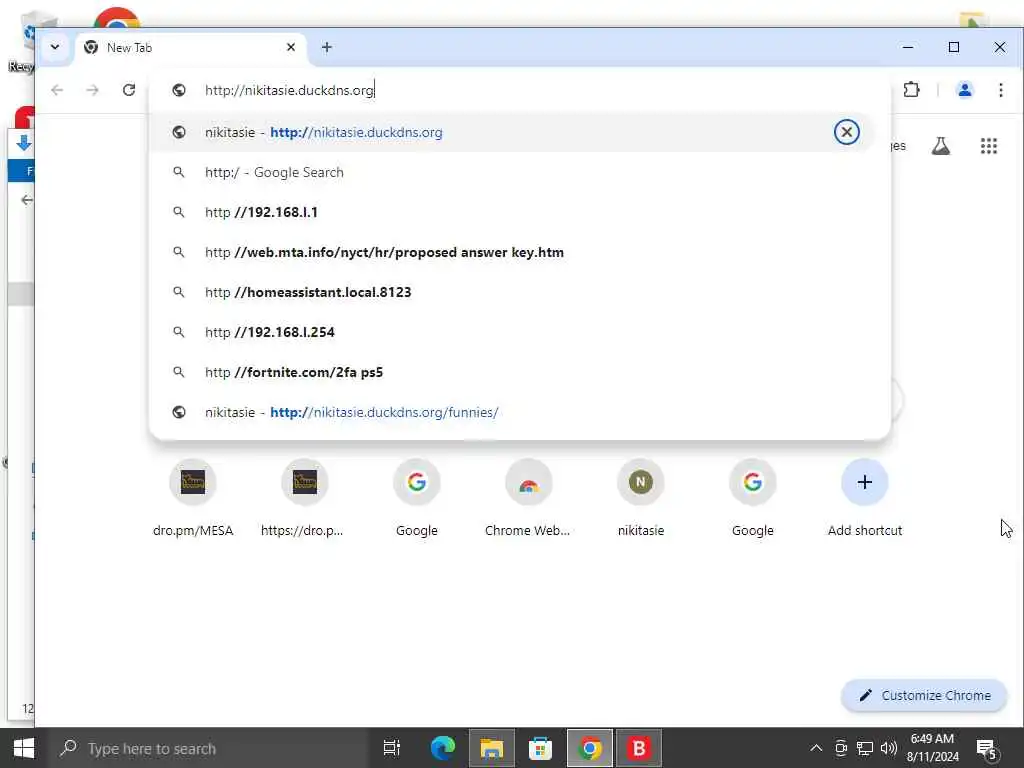Close the New Tab tab
Image resolution: width=1024 pixels, height=768 pixels.
tap(291, 47)
